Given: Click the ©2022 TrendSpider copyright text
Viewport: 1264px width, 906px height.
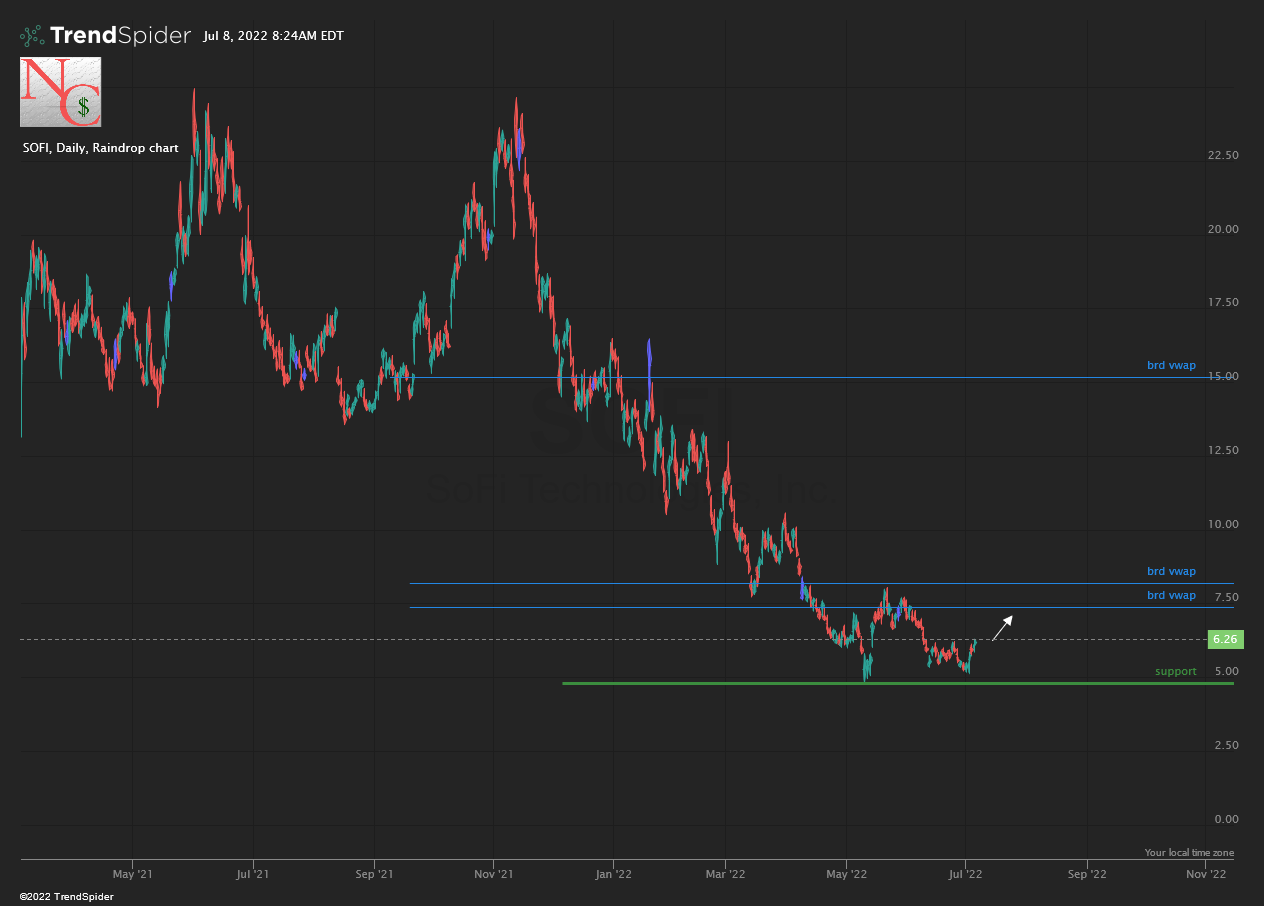Looking at the screenshot, I should (66, 896).
